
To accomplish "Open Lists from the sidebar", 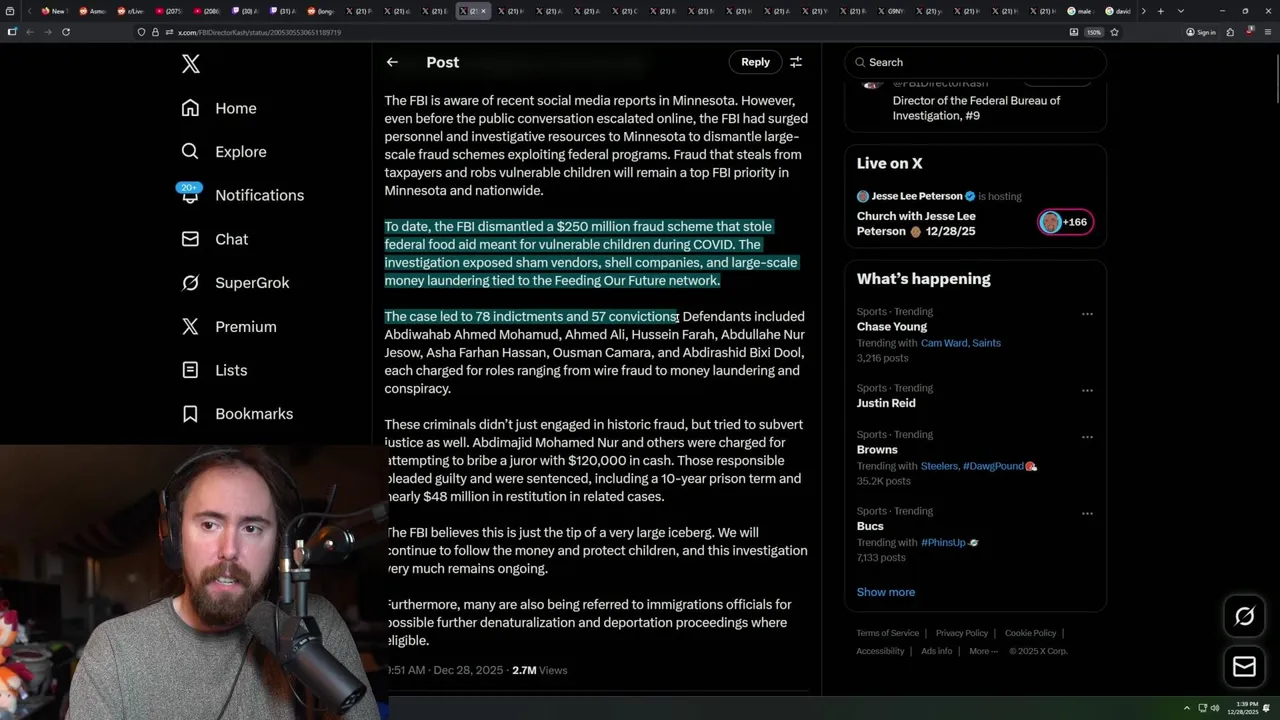I will point(215,370).
